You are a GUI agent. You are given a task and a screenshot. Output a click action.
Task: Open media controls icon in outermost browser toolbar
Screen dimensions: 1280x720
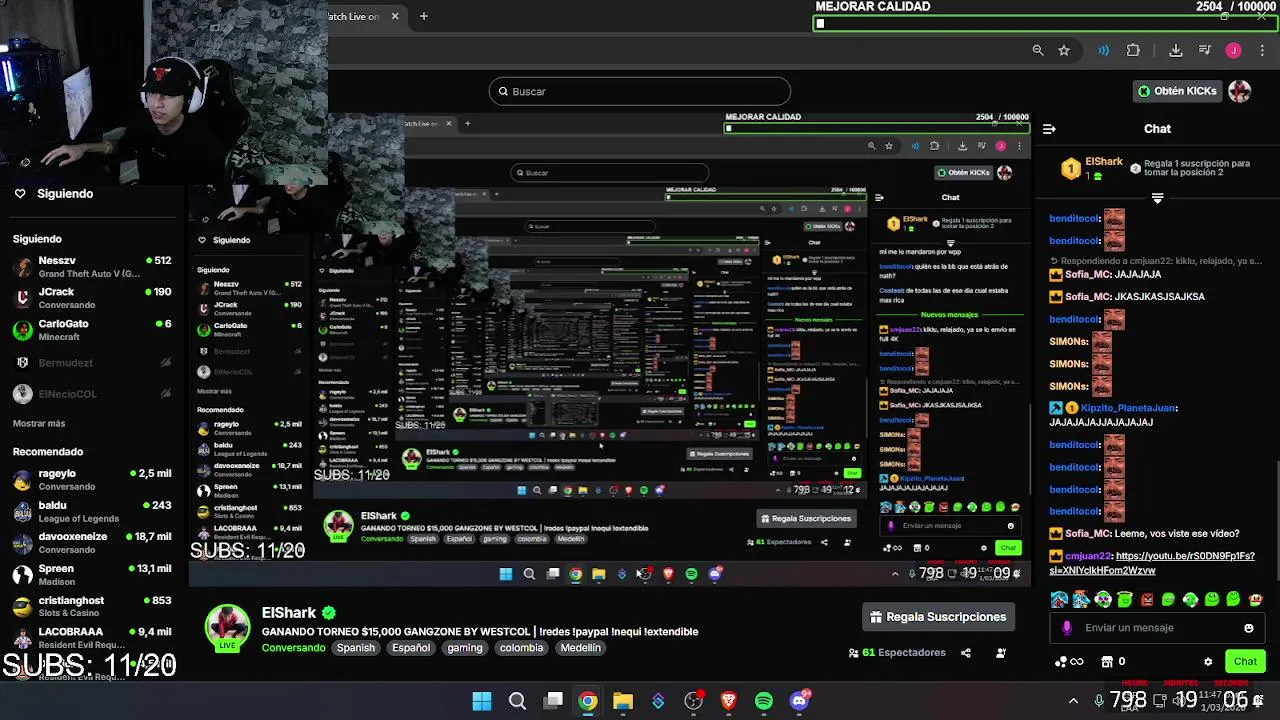1205,50
